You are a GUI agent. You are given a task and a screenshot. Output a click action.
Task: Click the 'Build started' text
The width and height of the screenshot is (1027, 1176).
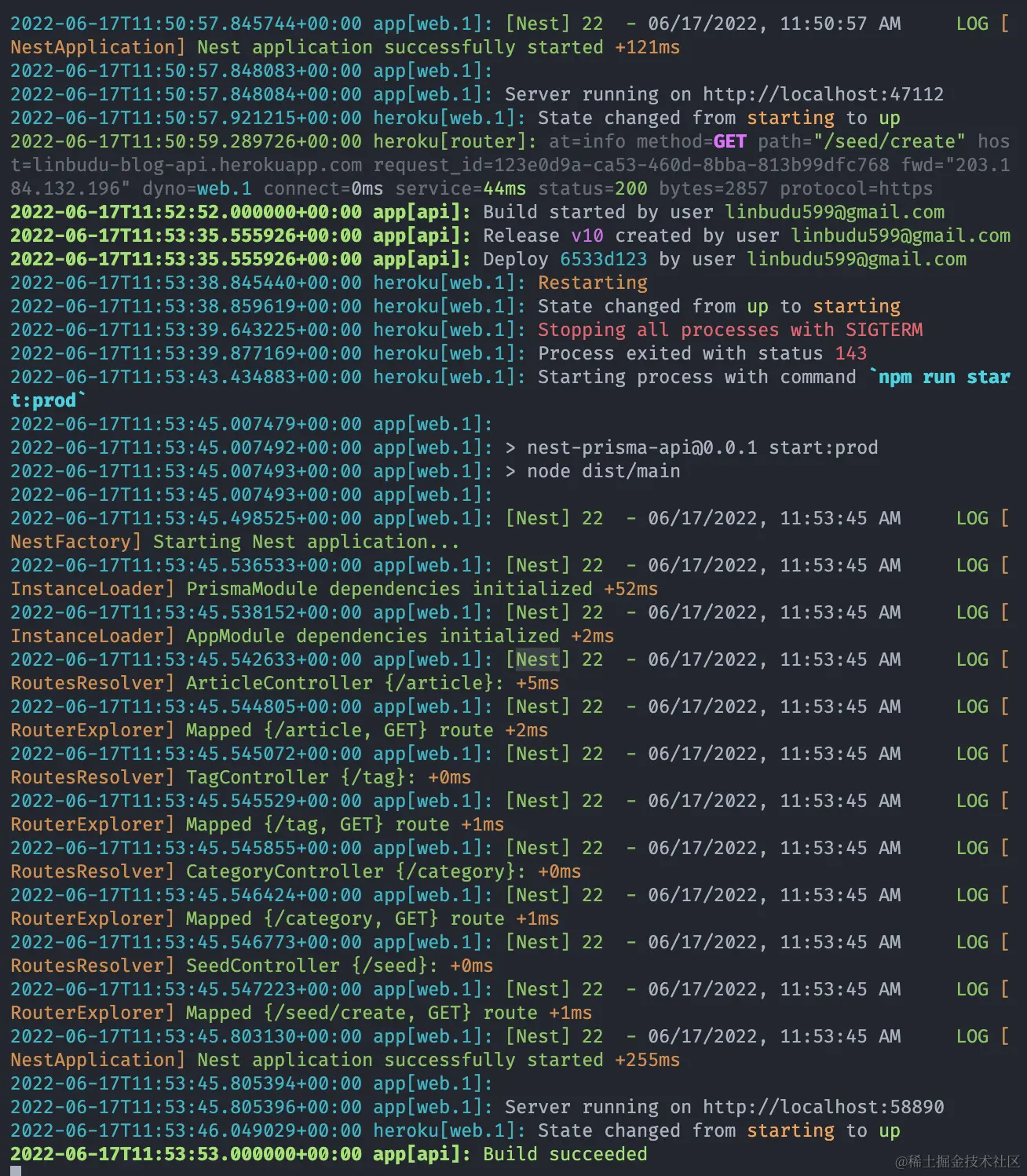coord(554,212)
